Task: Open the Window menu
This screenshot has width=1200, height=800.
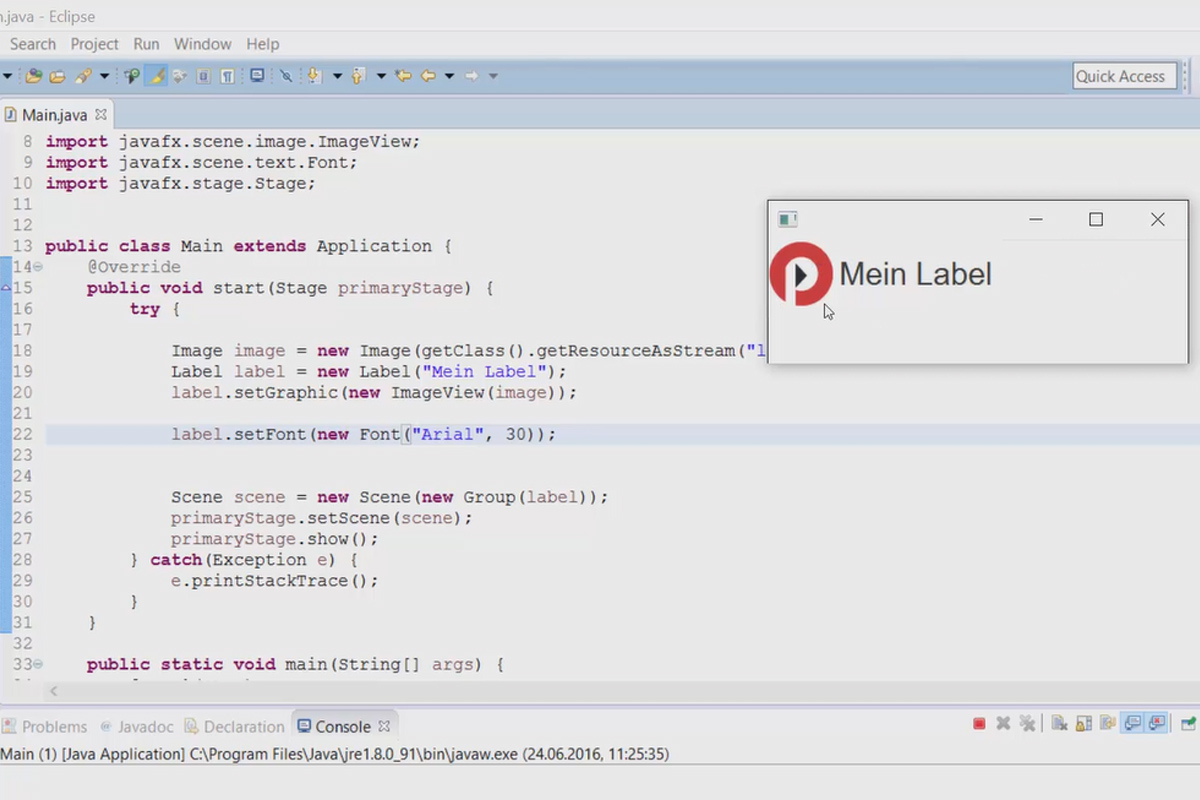Action: [x=202, y=44]
